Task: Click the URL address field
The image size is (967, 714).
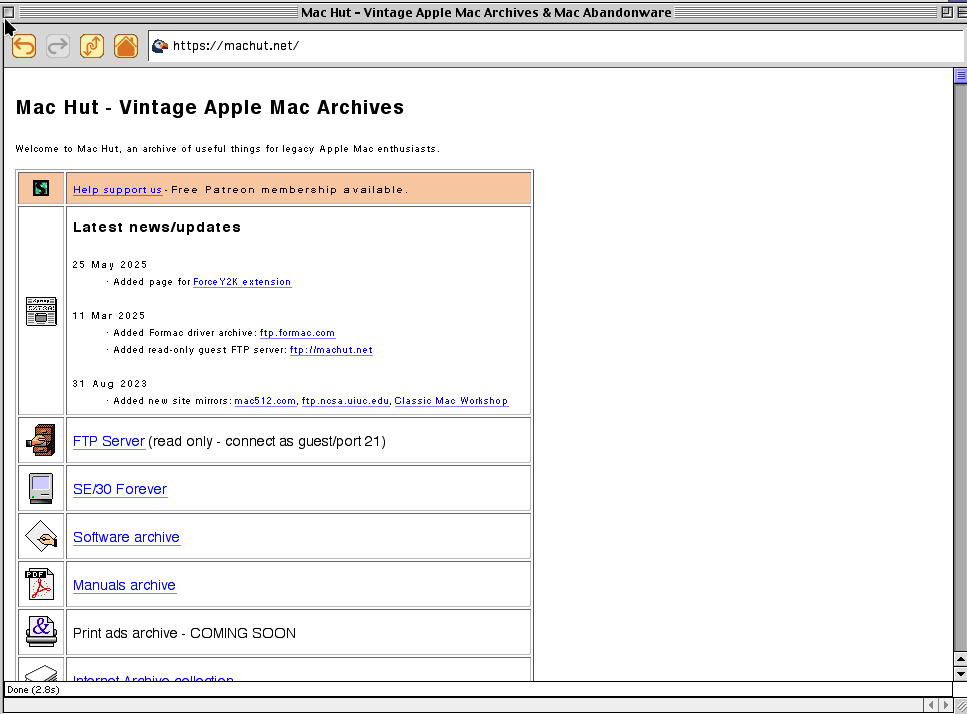Action: (x=556, y=46)
